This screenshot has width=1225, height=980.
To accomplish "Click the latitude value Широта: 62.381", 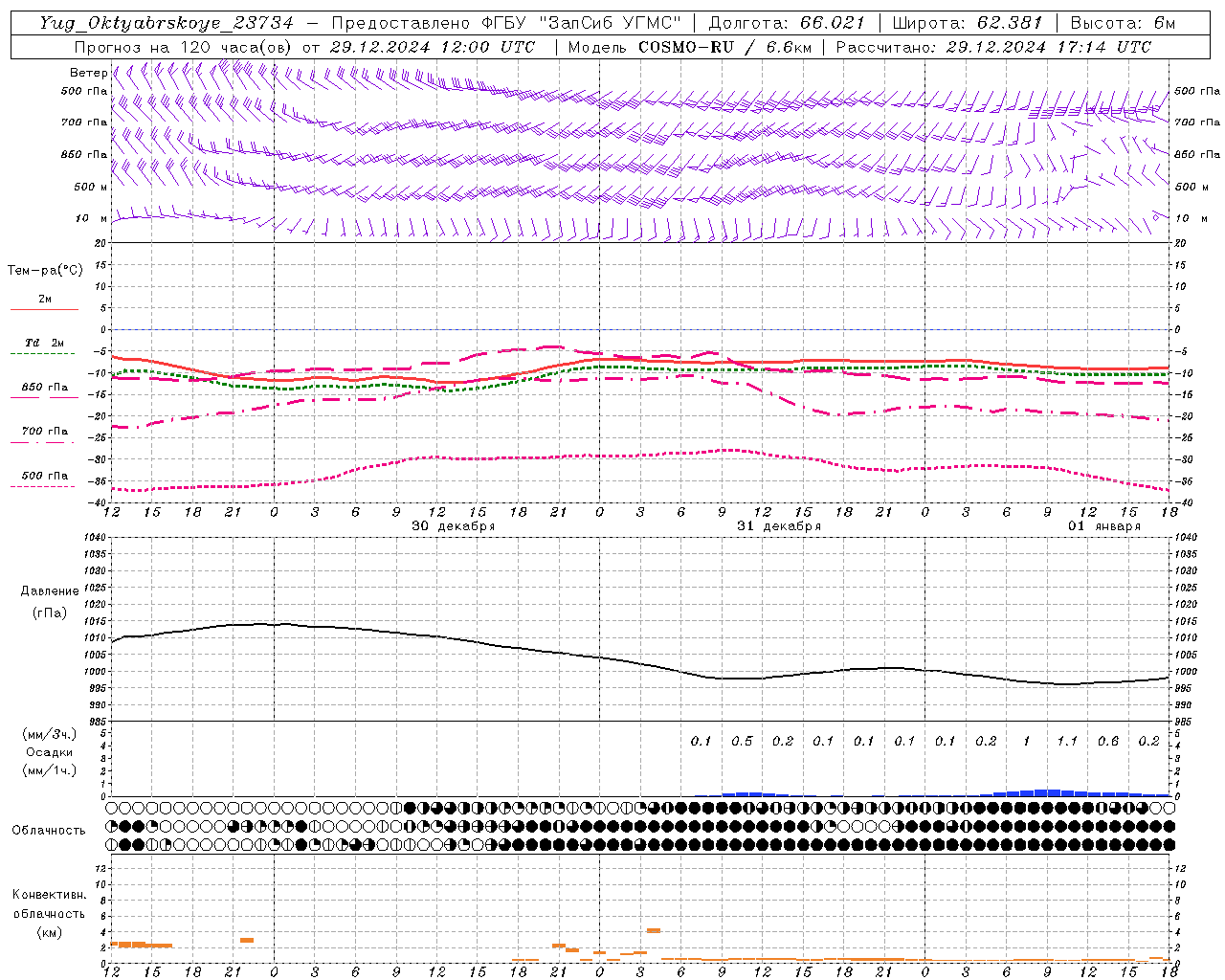I will click(967, 23).
